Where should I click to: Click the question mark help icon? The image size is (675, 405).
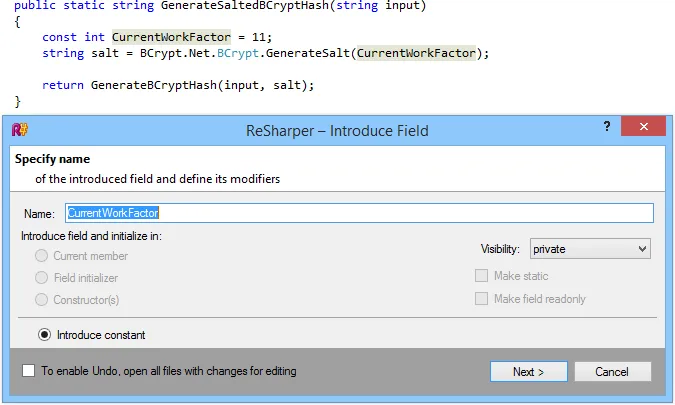click(x=606, y=129)
